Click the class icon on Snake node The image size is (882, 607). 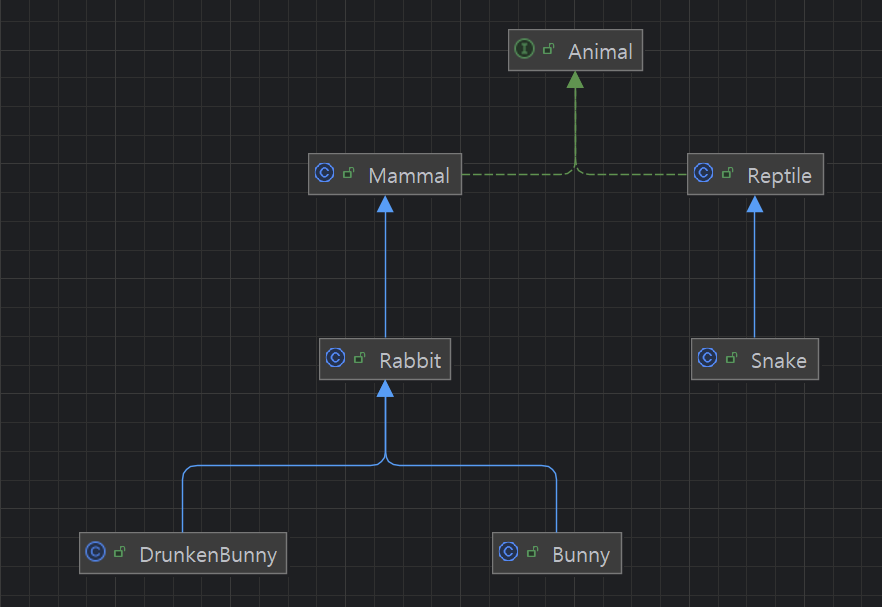[x=708, y=357]
